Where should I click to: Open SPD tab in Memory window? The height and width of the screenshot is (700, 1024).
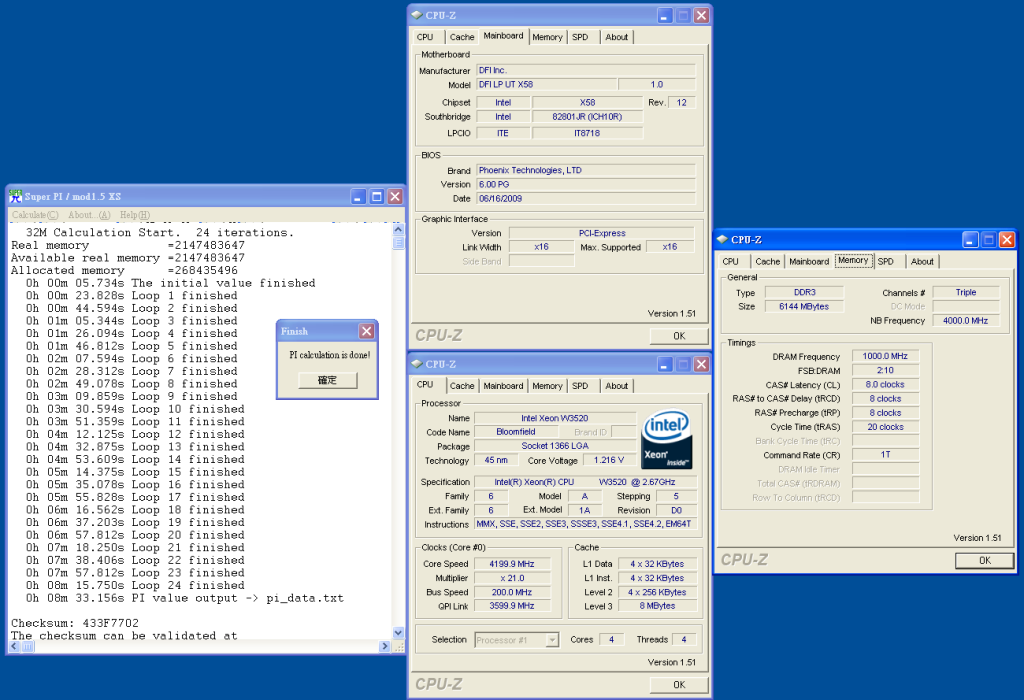tap(886, 261)
